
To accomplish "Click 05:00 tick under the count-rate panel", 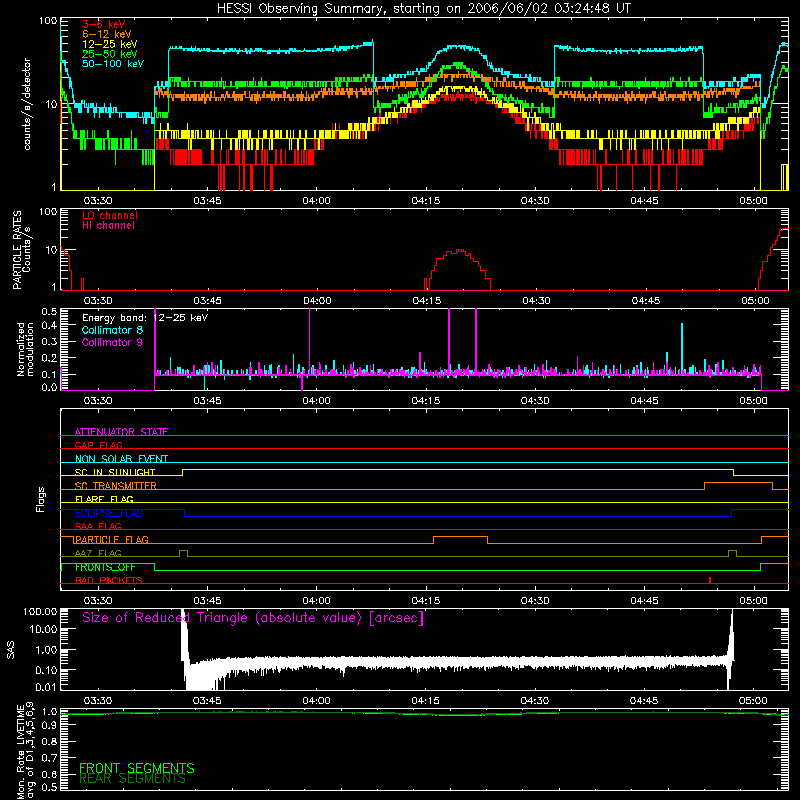I will tap(753, 201).
